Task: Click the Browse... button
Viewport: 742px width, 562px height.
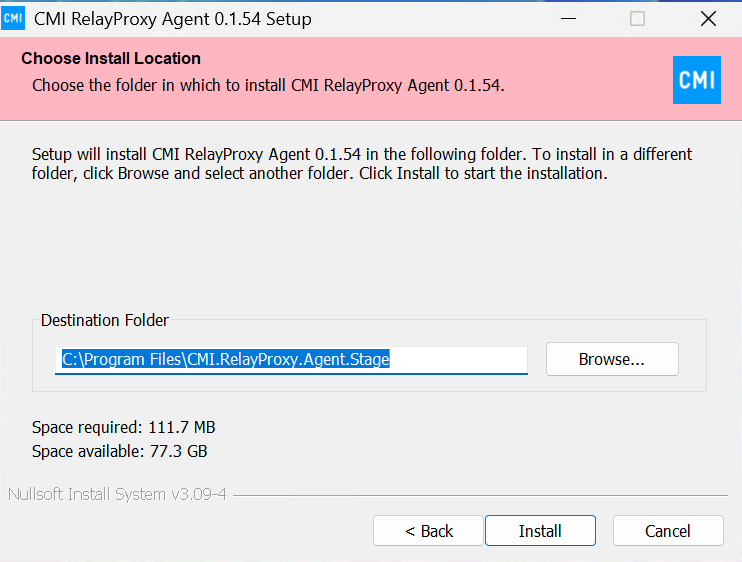Action: (612, 359)
